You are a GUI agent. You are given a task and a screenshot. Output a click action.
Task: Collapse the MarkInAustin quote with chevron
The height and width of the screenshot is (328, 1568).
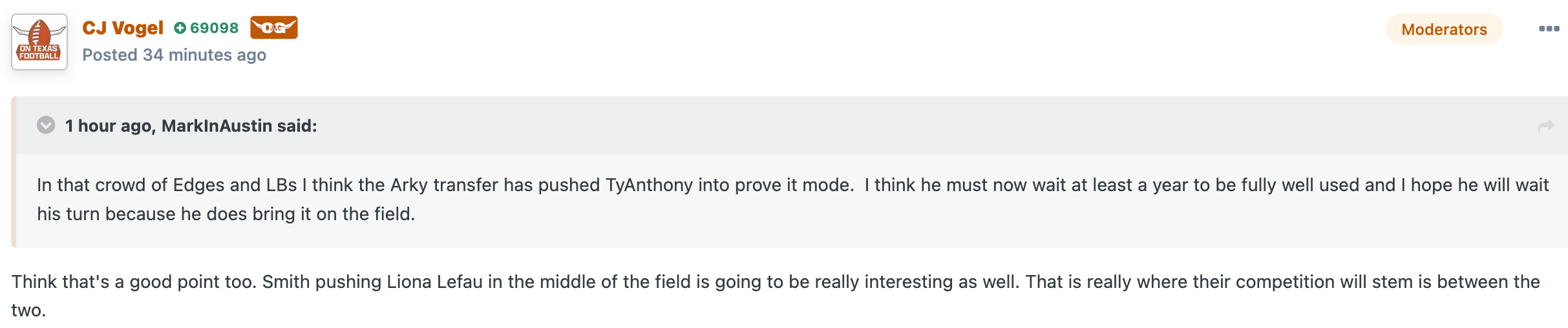coord(46,125)
